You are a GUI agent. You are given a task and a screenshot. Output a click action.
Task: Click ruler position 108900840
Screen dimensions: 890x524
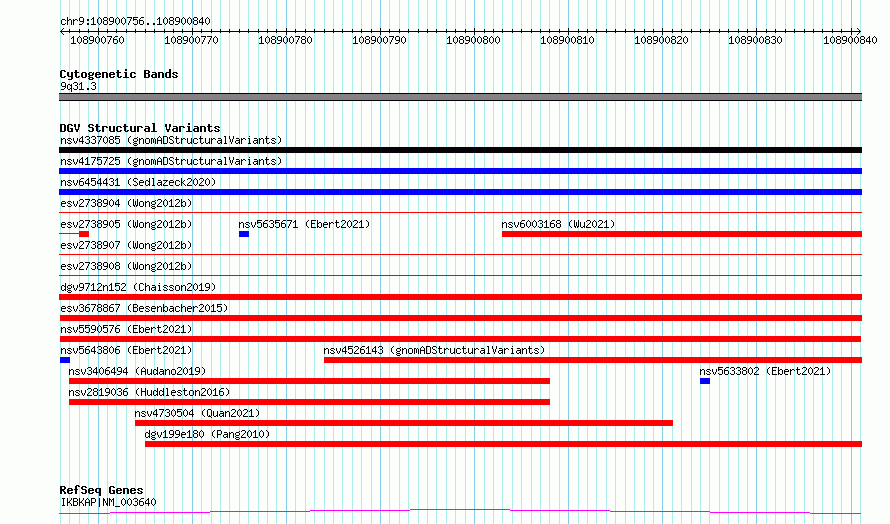click(850, 40)
